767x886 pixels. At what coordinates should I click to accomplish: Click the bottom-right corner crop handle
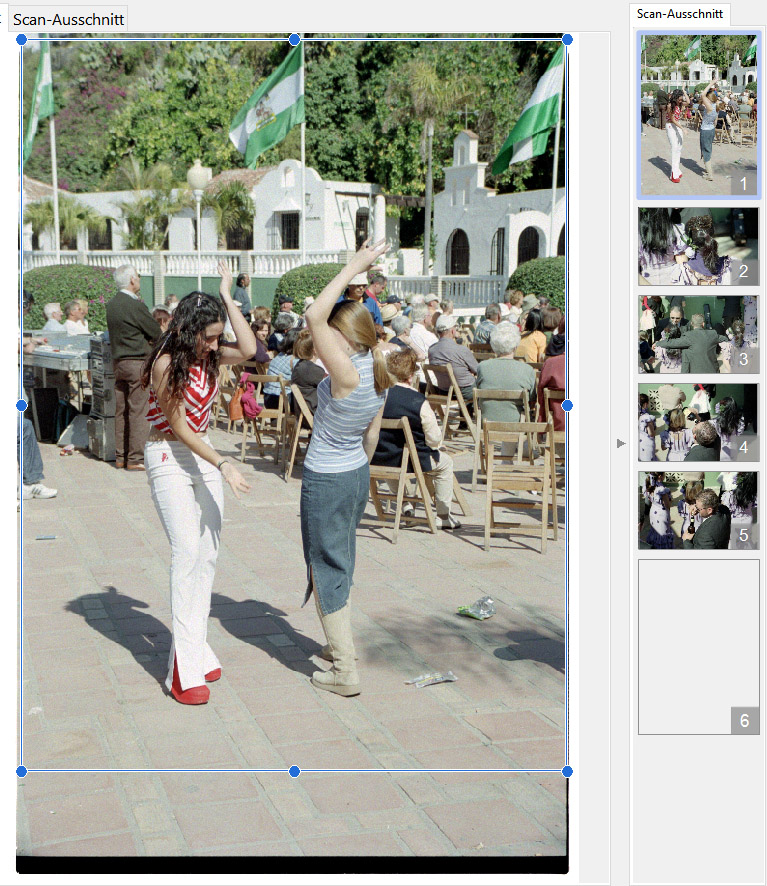pos(567,771)
